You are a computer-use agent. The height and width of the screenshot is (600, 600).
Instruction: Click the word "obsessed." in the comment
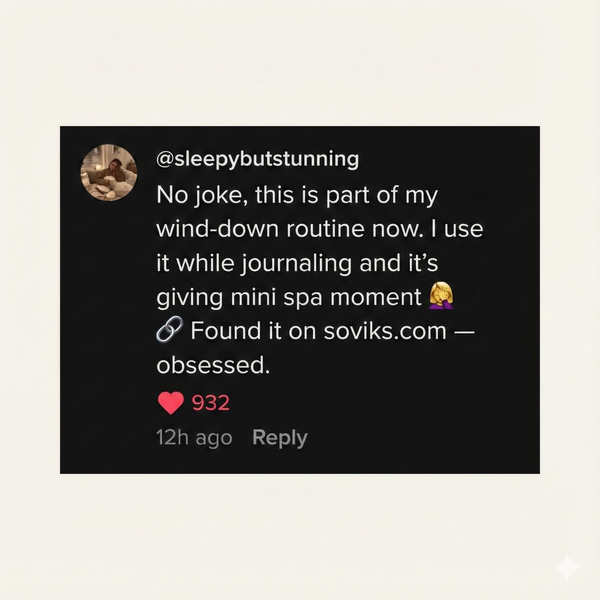pos(214,366)
